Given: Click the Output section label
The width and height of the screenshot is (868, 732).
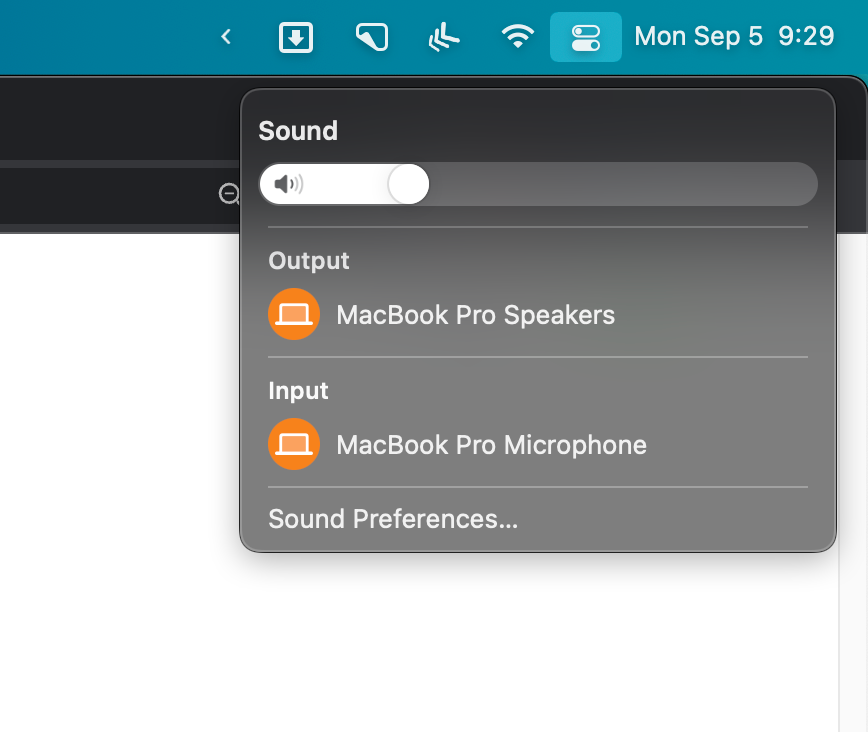Looking at the screenshot, I should point(309,261).
